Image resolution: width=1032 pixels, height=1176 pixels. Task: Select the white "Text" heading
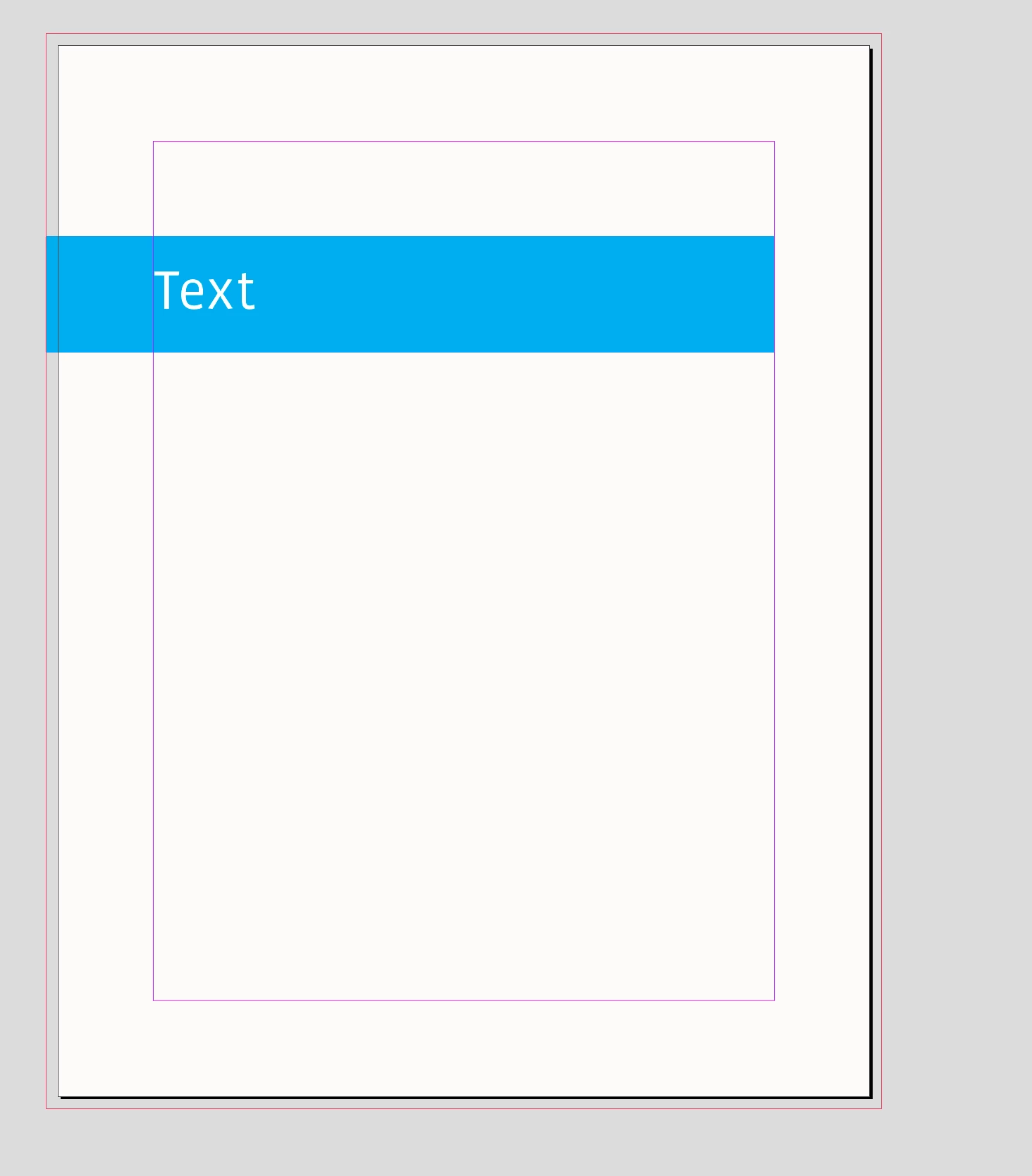[x=204, y=290]
